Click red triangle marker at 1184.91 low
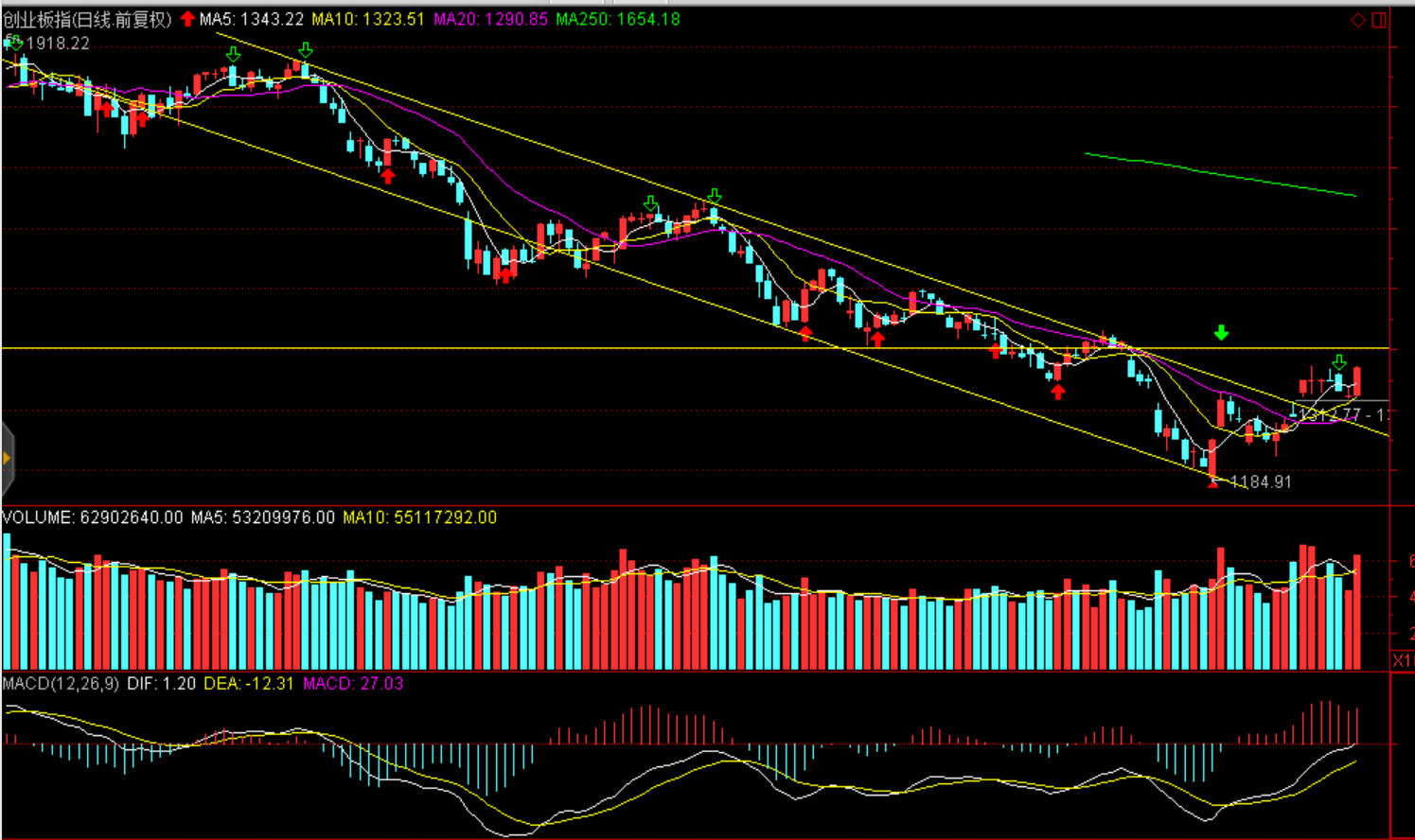Viewport: 1415px width, 840px height. point(1213,482)
